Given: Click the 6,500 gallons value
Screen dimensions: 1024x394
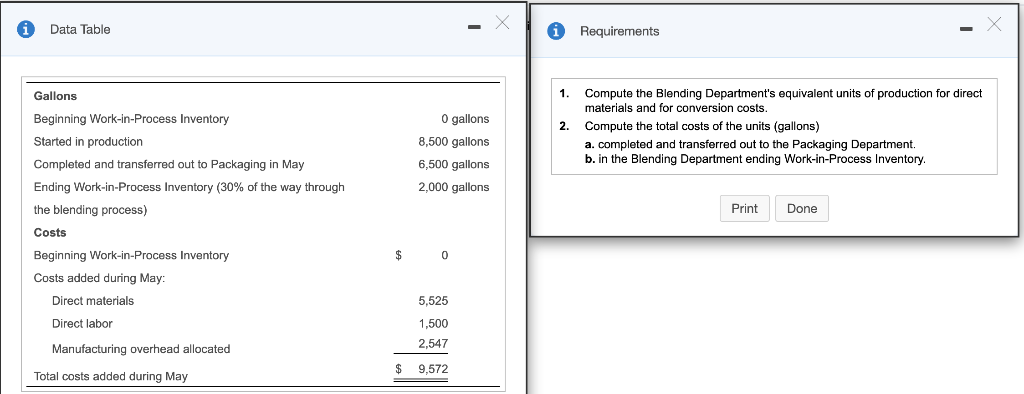Looking at the screenshot, I should [x=454, y=164].
